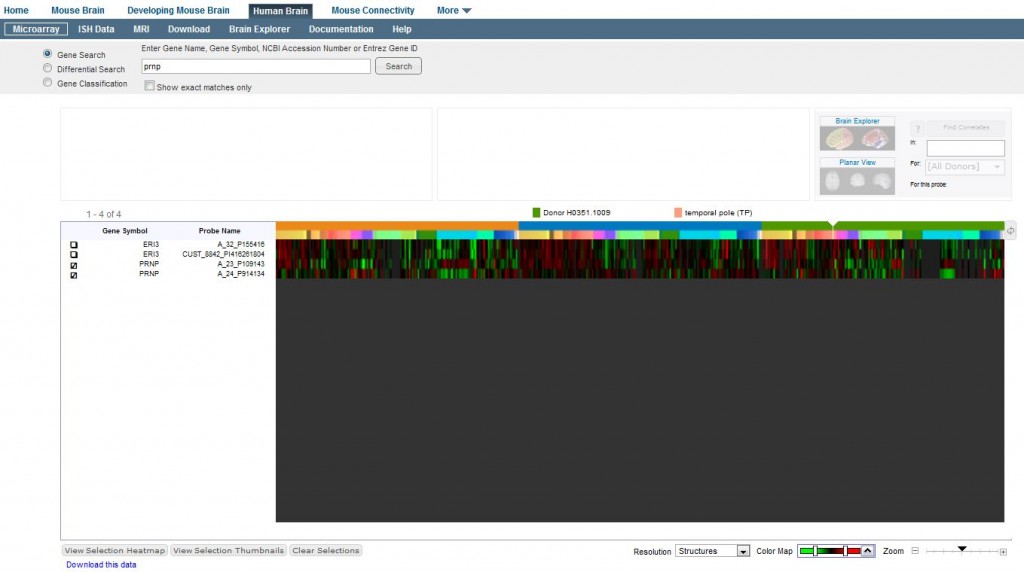Click the heatmap reset icon at right edge

coord(1010,230)
